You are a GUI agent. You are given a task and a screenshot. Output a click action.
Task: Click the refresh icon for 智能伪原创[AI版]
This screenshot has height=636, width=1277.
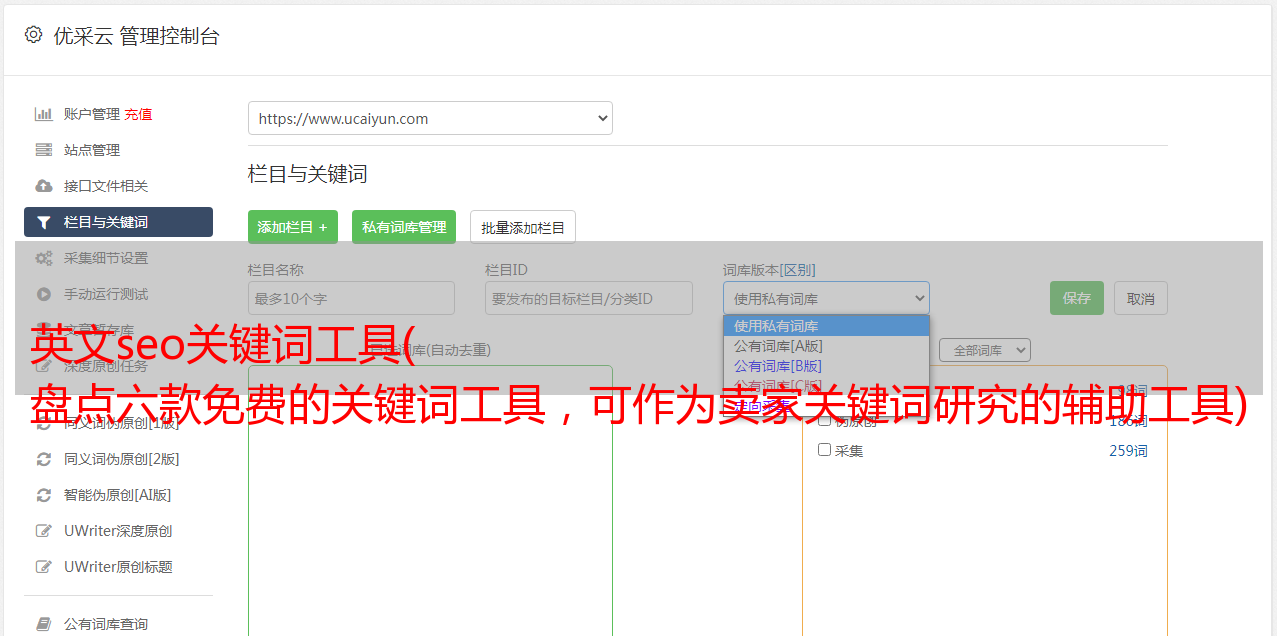tap(44, 495)
